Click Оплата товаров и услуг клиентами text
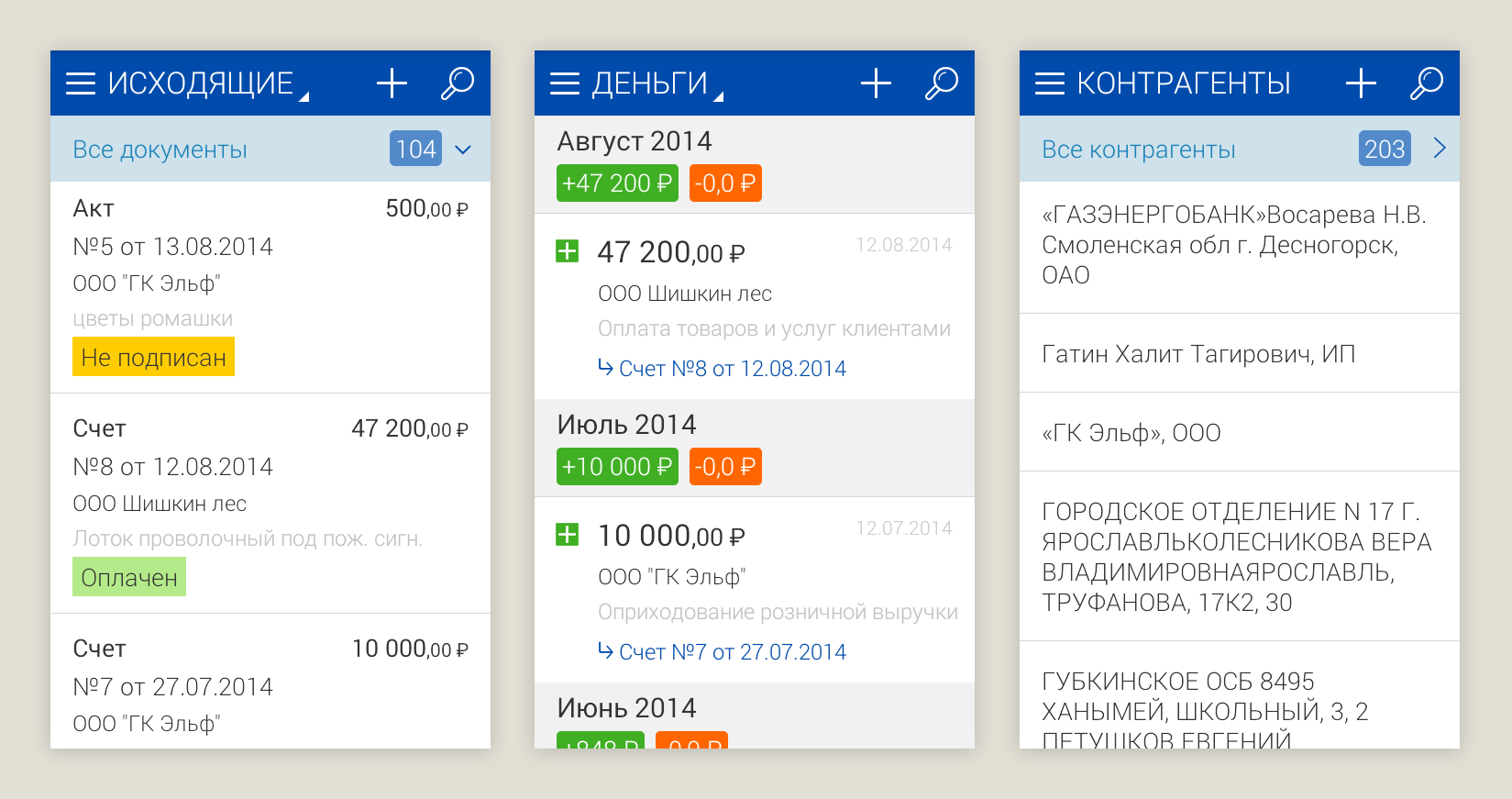The width and height of the screenshot is (1512, 799). tap(774, 329)
